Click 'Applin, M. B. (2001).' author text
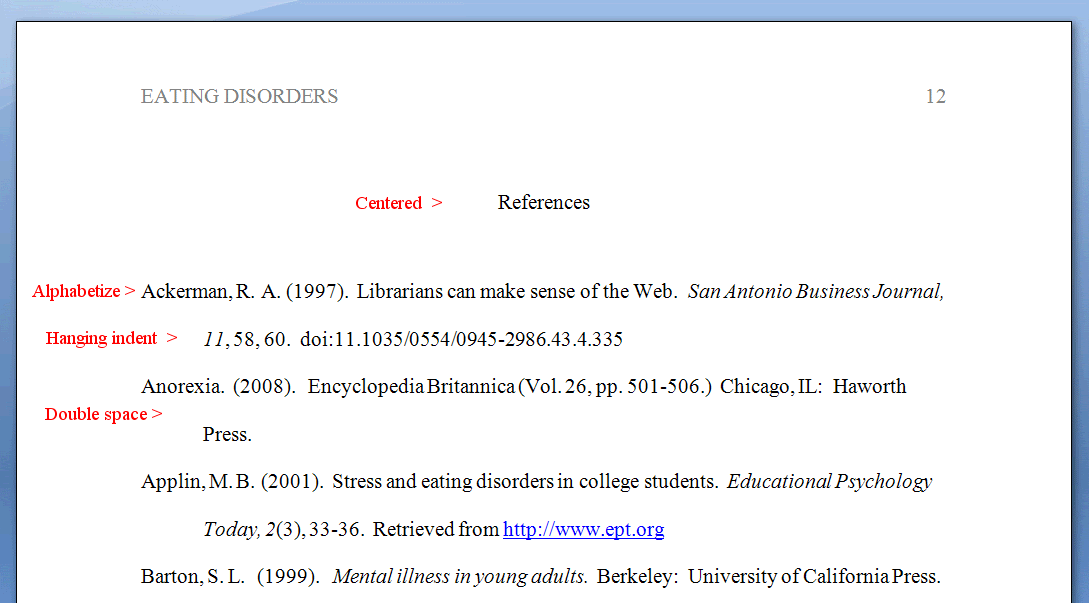 [x=232, y=481]
